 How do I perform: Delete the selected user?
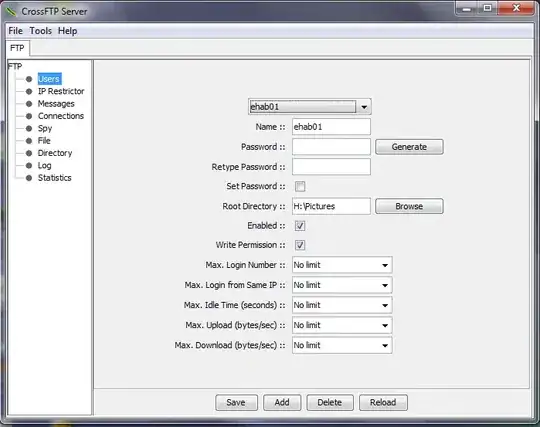tap(330, 403)
